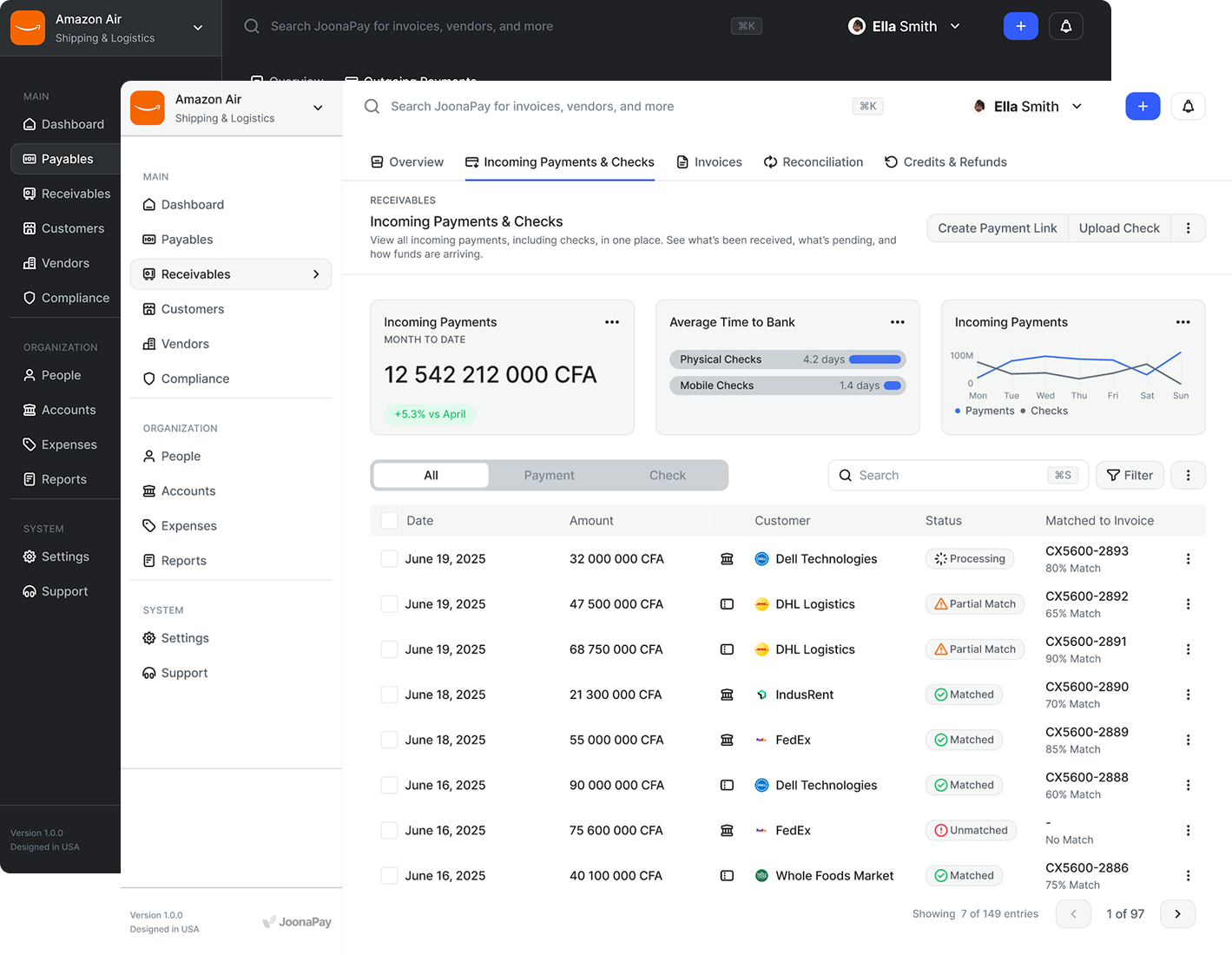
Task: Focus front window JoonaPay search bar
Action: [x=625, y=106]
